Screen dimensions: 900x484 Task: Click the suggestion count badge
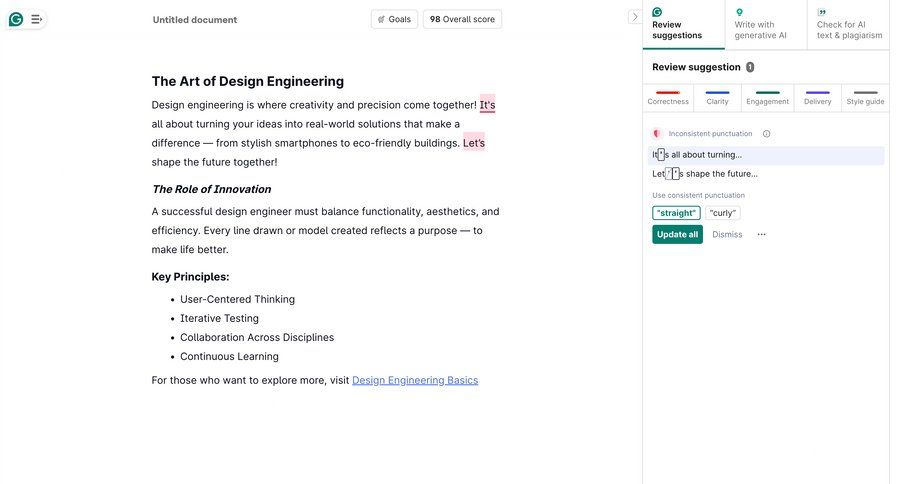750,67
